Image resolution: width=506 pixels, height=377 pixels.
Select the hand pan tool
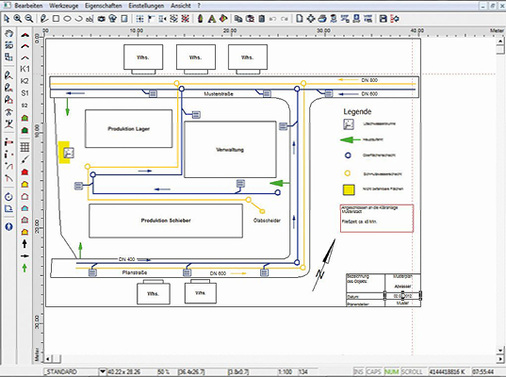[9, 33]
